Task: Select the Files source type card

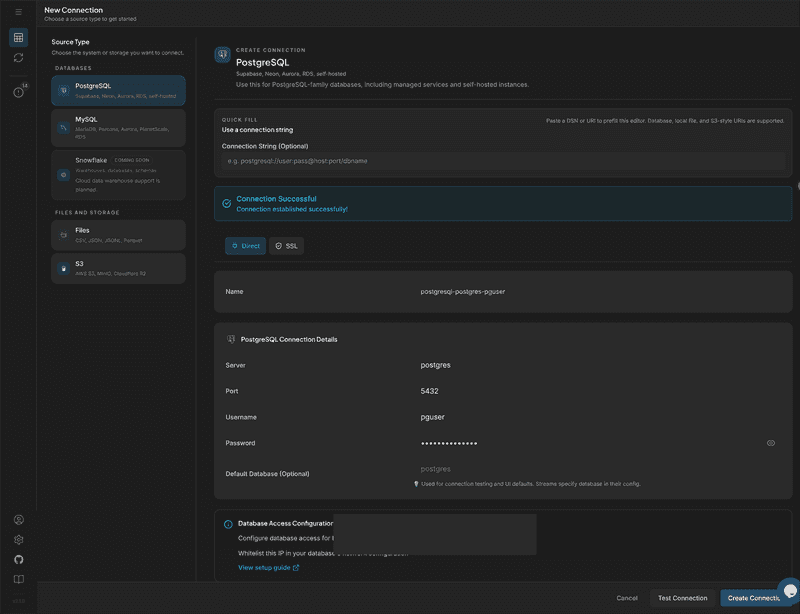Action: pyautogui.click(x=118, y=235)
